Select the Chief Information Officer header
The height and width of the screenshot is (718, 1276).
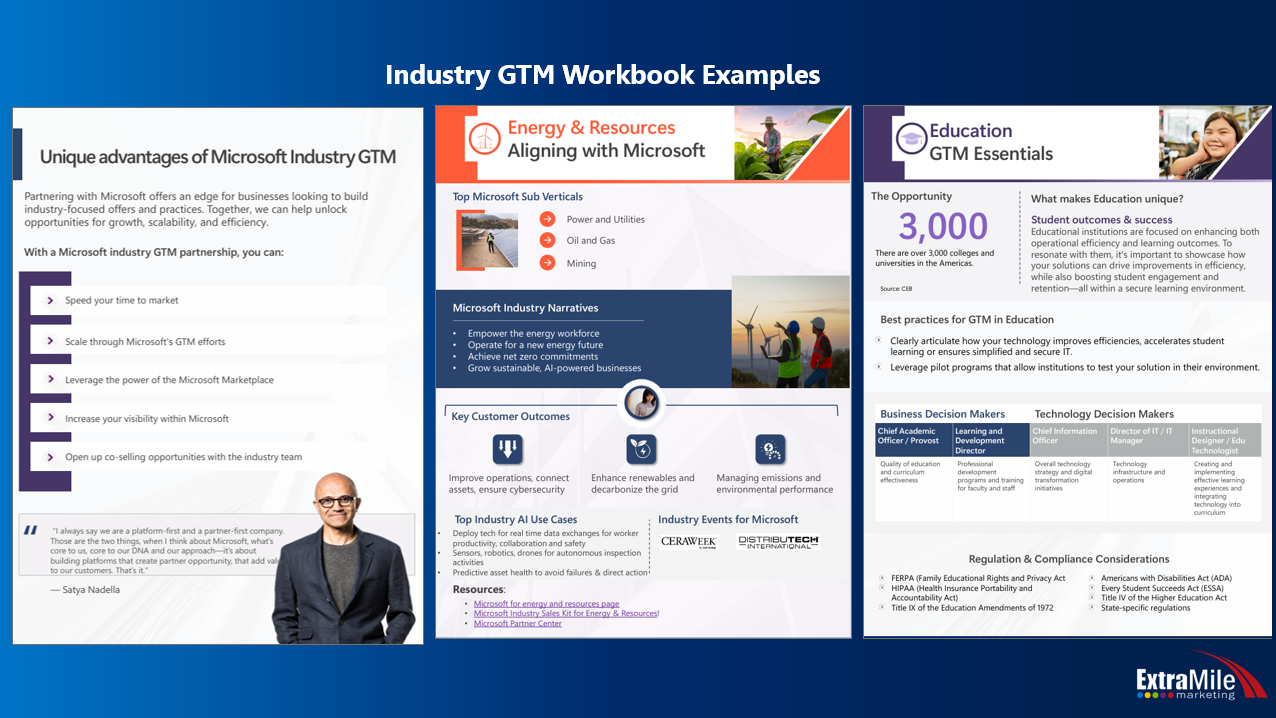click(1068, 440)
